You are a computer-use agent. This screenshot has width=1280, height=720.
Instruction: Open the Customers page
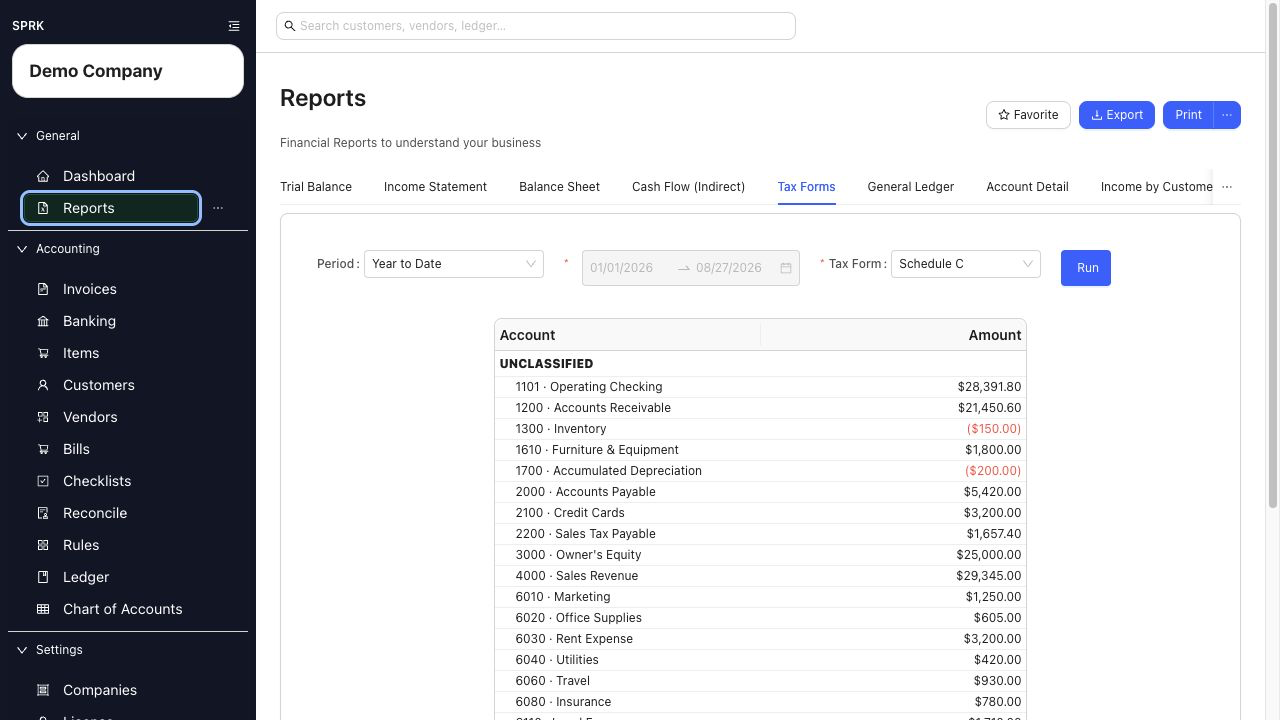click(x=98, y=385)
